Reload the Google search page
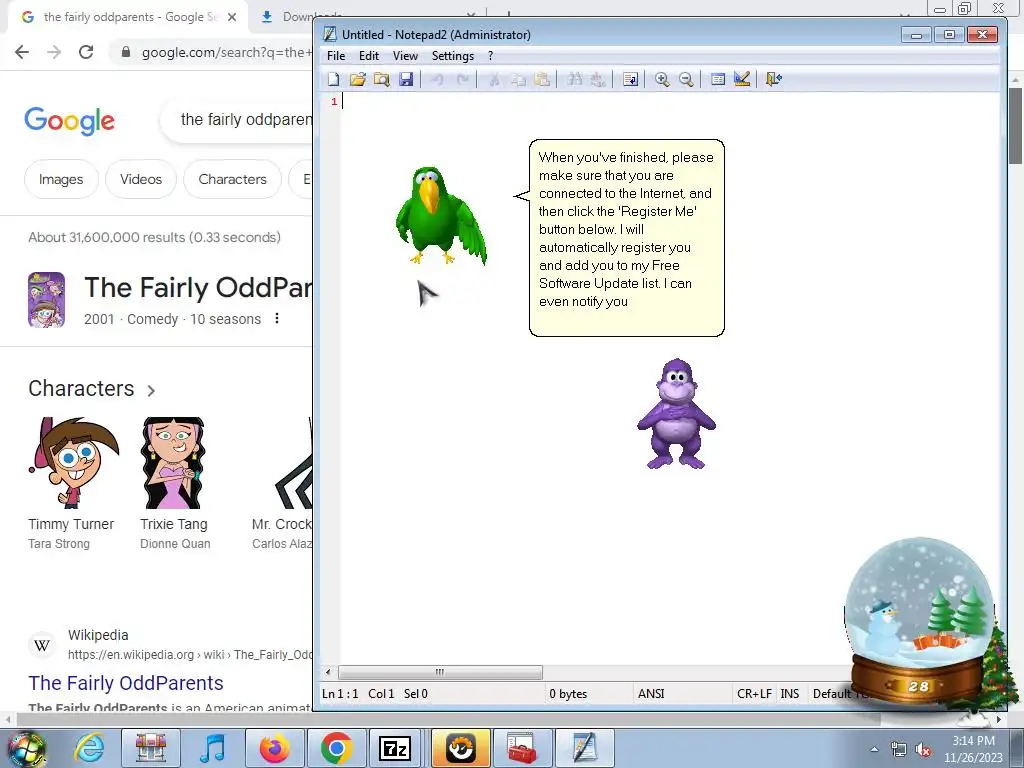1024x768 pixels. click(x=86, y=52)
